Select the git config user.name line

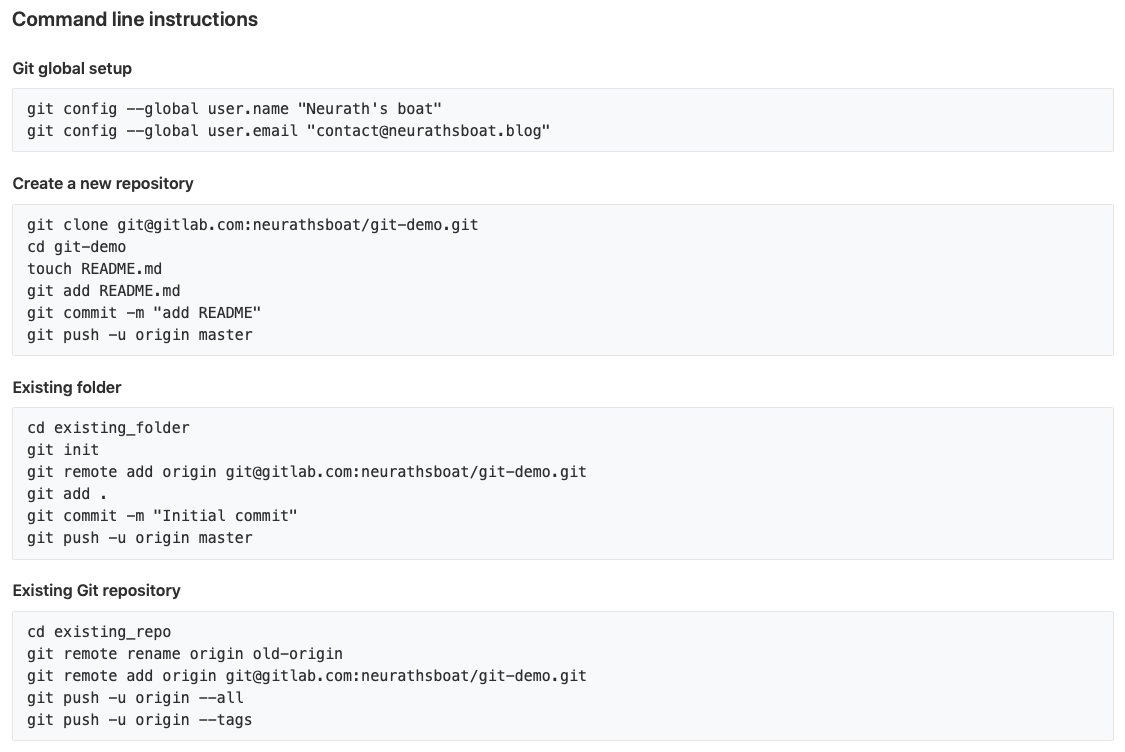pos(235,109)
